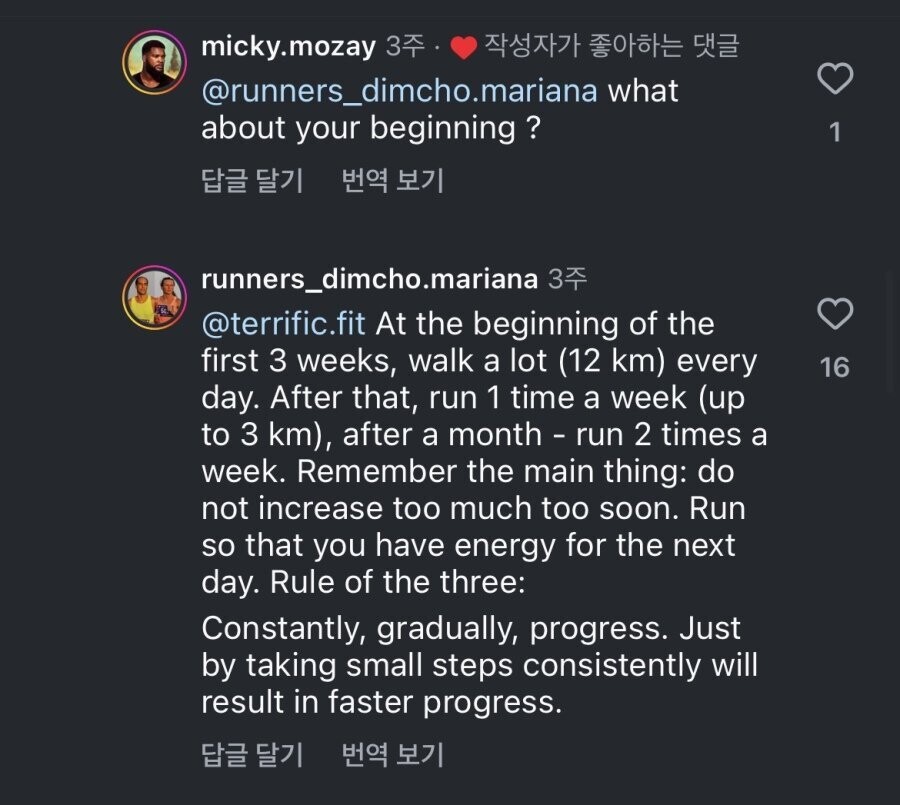The height and width of the screenshot is (805, 900).
Task: Click the 3주 timestamp beside runners_dimcho.mariana
Action: 568,279
